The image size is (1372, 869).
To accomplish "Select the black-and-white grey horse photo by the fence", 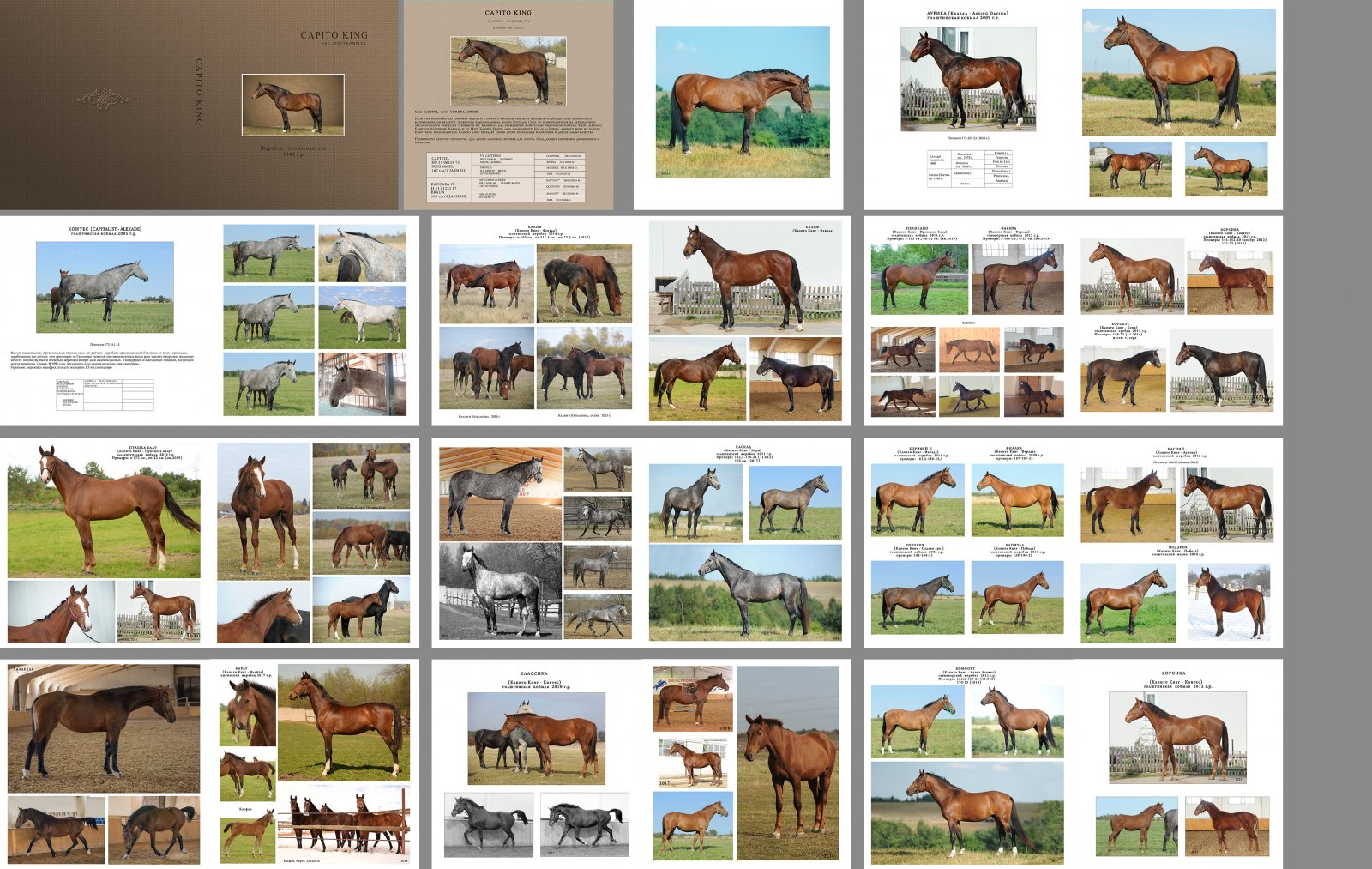I will click(499, 592).
